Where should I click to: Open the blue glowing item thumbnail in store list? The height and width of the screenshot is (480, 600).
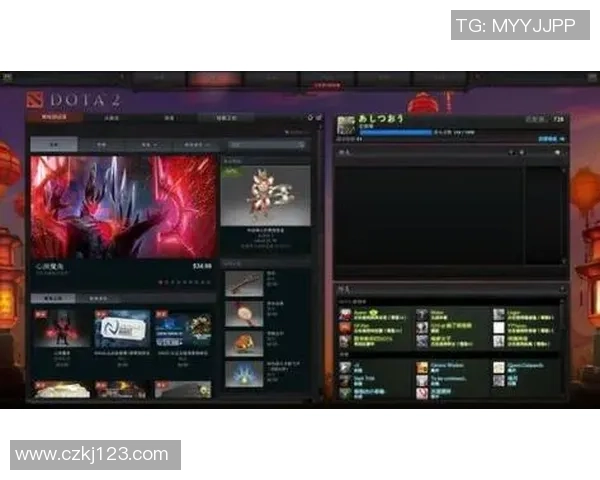(x=244, y=374)
